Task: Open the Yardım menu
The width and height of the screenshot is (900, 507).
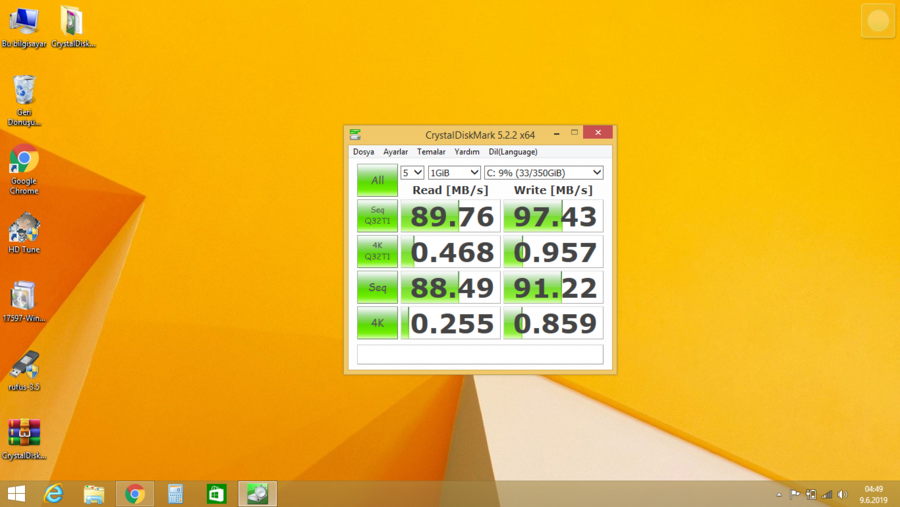Action: [467, 152]
